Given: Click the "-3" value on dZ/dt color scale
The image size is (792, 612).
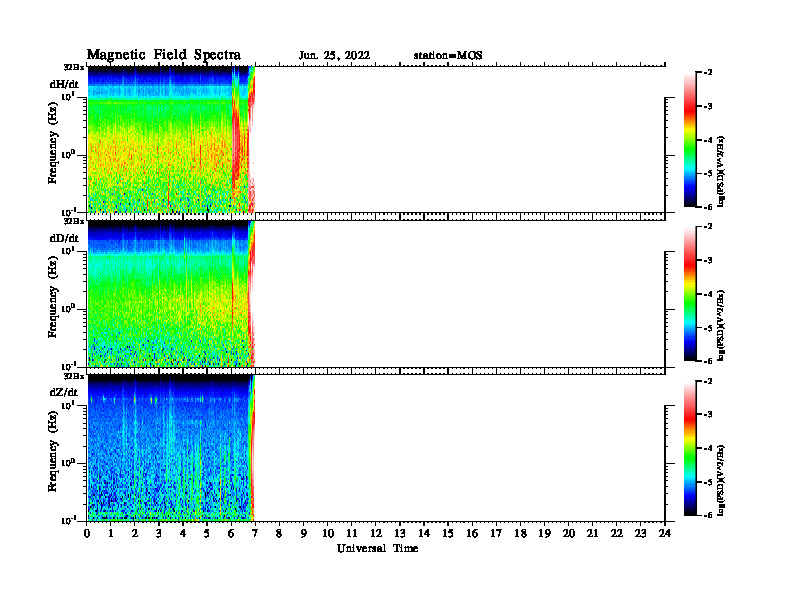Looking at the screenshot, I should 708,415.
